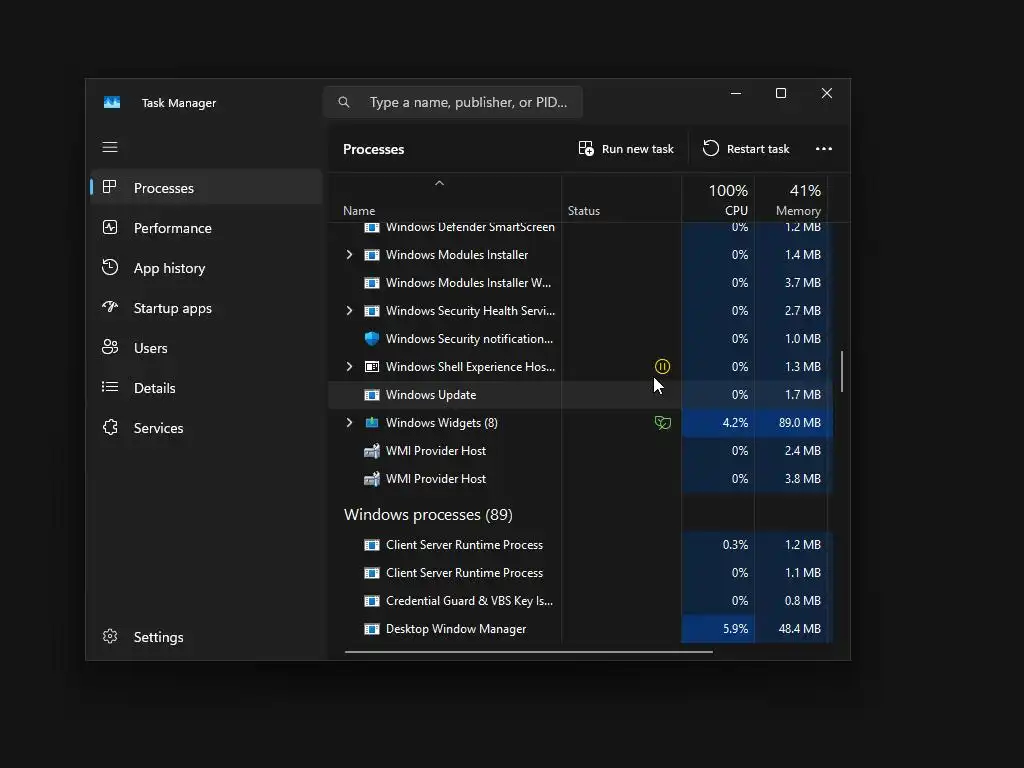The height and width of the screenshot is (768, 1024).
Task: Select the Desktop Window Manager row
Action: (581, 629)
